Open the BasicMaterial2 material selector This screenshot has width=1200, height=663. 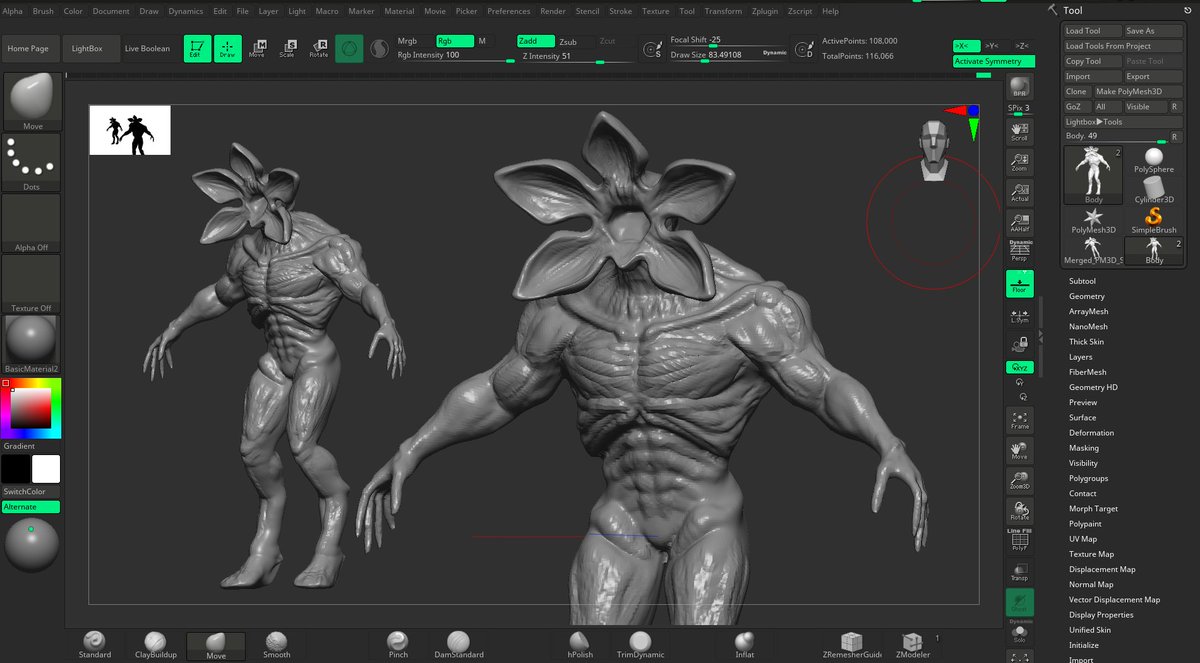[33, 345]
